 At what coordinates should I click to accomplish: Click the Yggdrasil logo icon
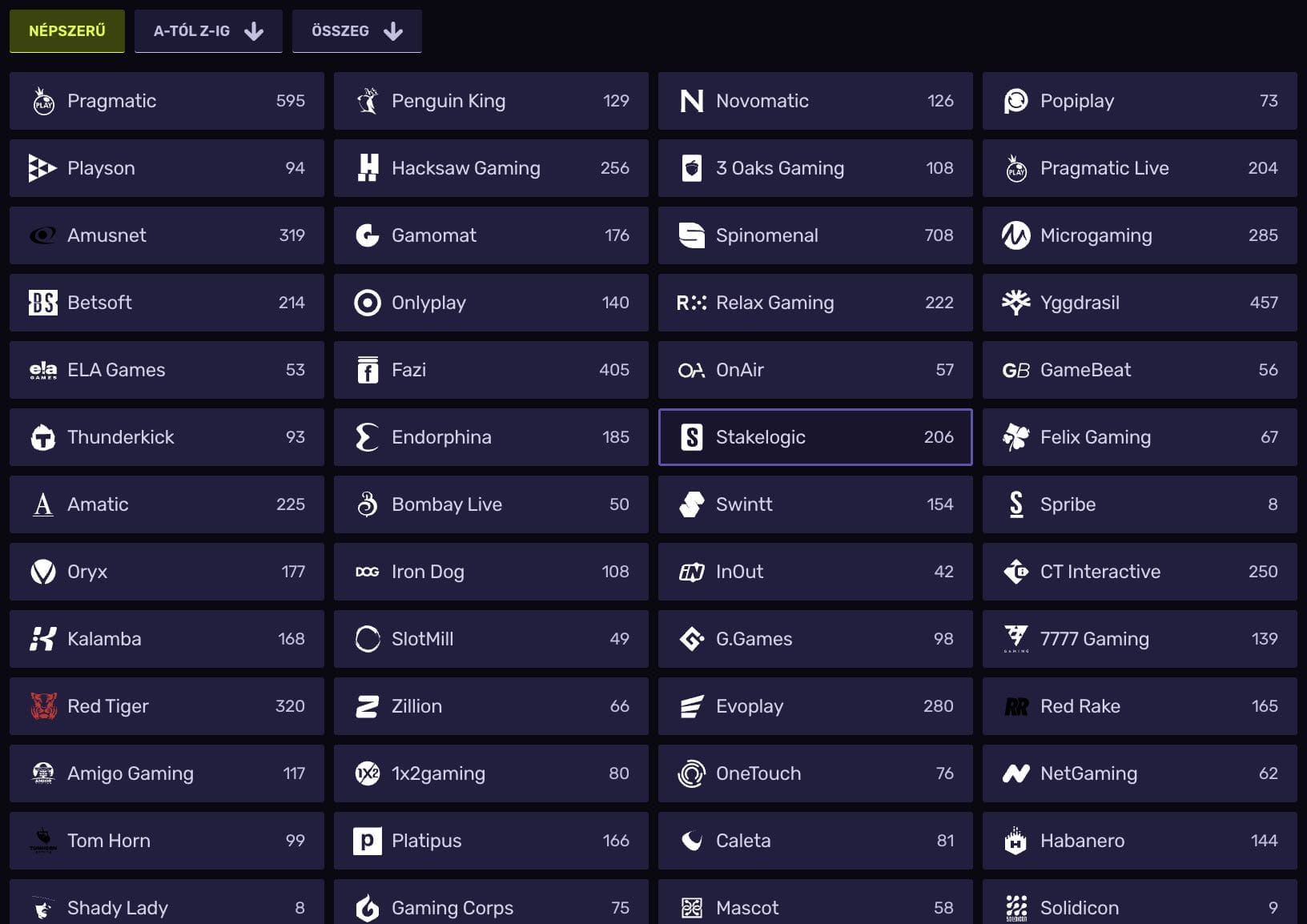tap(1016, 303)
